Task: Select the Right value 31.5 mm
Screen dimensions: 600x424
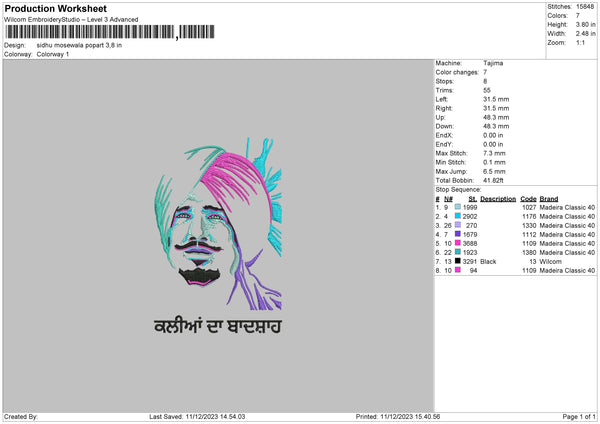Action: pos(496,108)
